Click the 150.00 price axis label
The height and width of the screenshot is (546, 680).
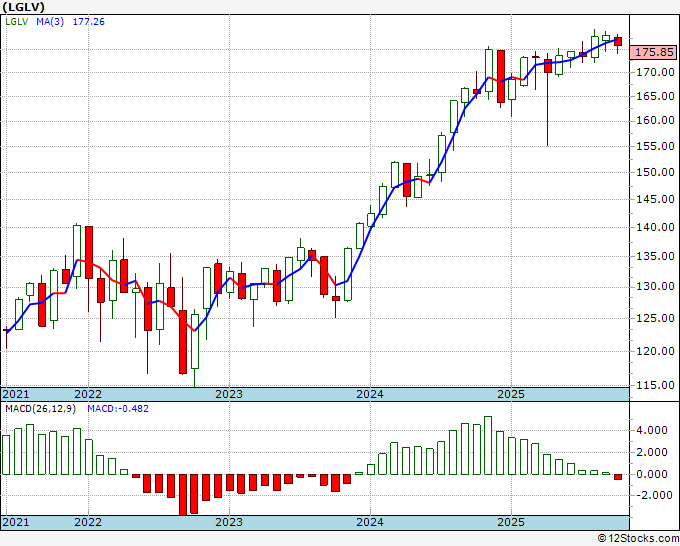tap(655, 172)
